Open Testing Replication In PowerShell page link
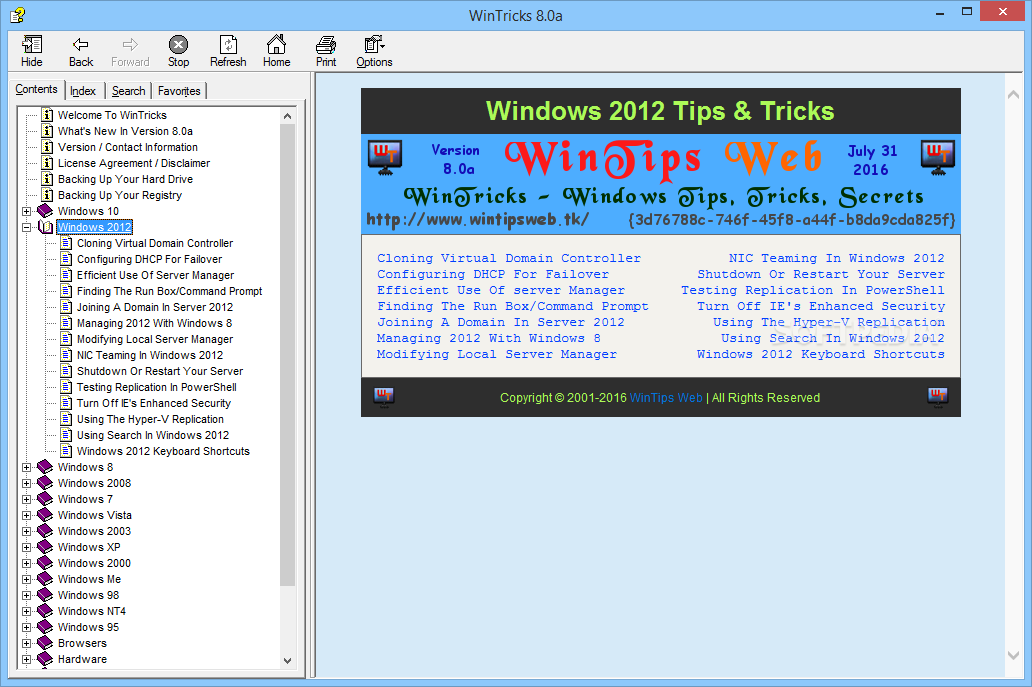The height and width of the screenshot is (687, 1032). coord(813,290)
